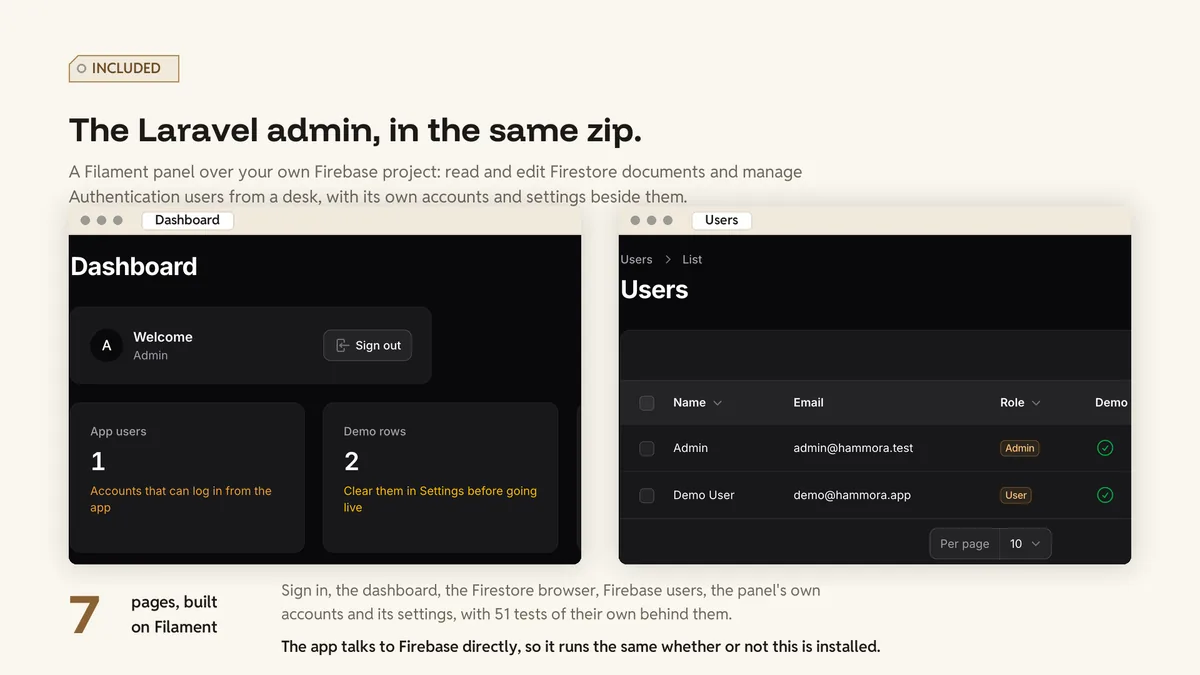Check the Demo User row checkbox
The height and width of the screenshot is (675, 1200).
(647, 495)
